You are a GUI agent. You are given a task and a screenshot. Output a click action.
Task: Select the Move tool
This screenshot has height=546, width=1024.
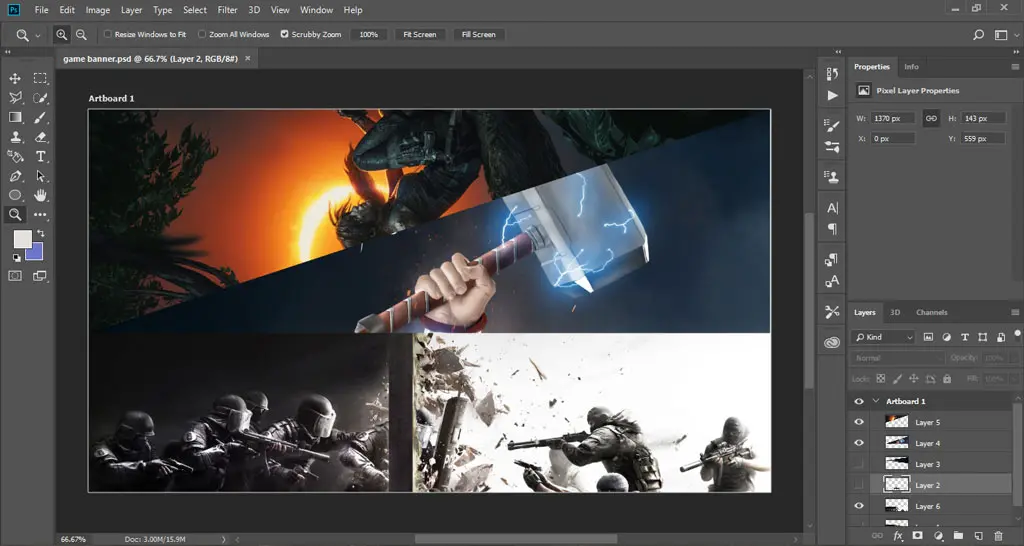15,78
